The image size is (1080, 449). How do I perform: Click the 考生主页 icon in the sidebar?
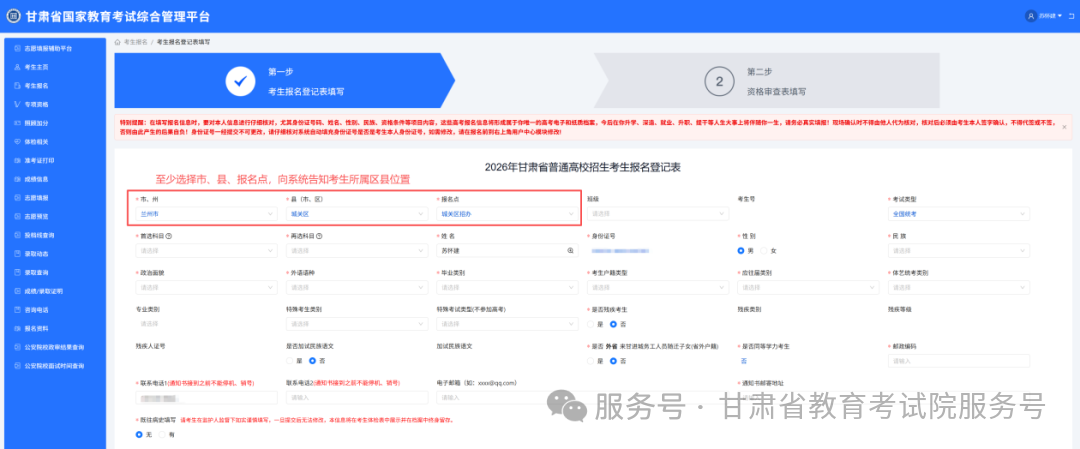(17, 67)
